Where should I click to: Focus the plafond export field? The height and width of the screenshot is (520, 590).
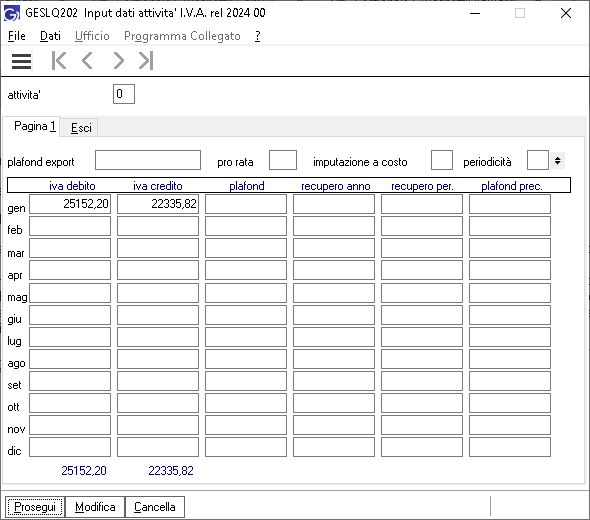click(148, 160)
